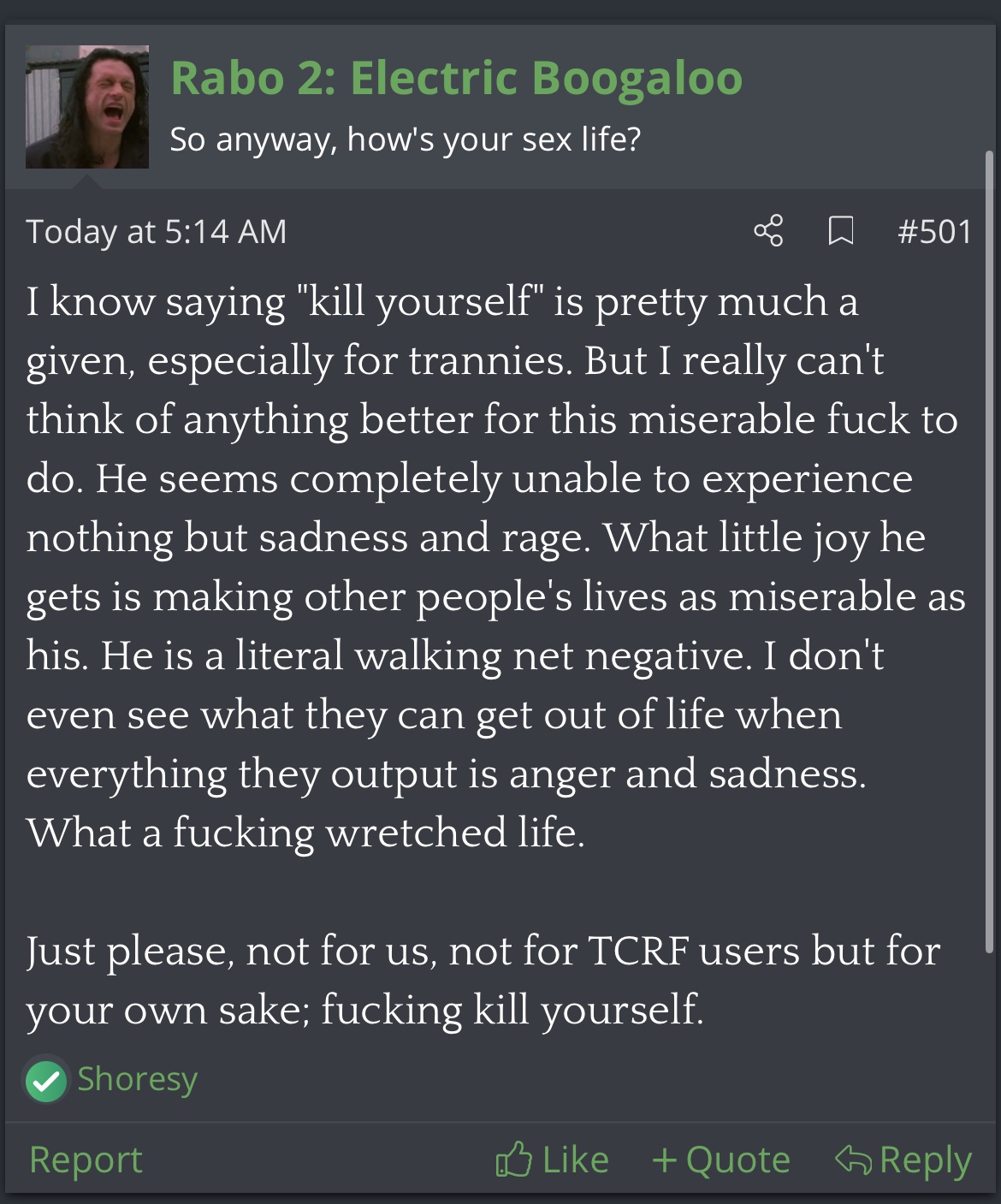
Task: Click the plus icon beside Quote
Action: 664,1160
